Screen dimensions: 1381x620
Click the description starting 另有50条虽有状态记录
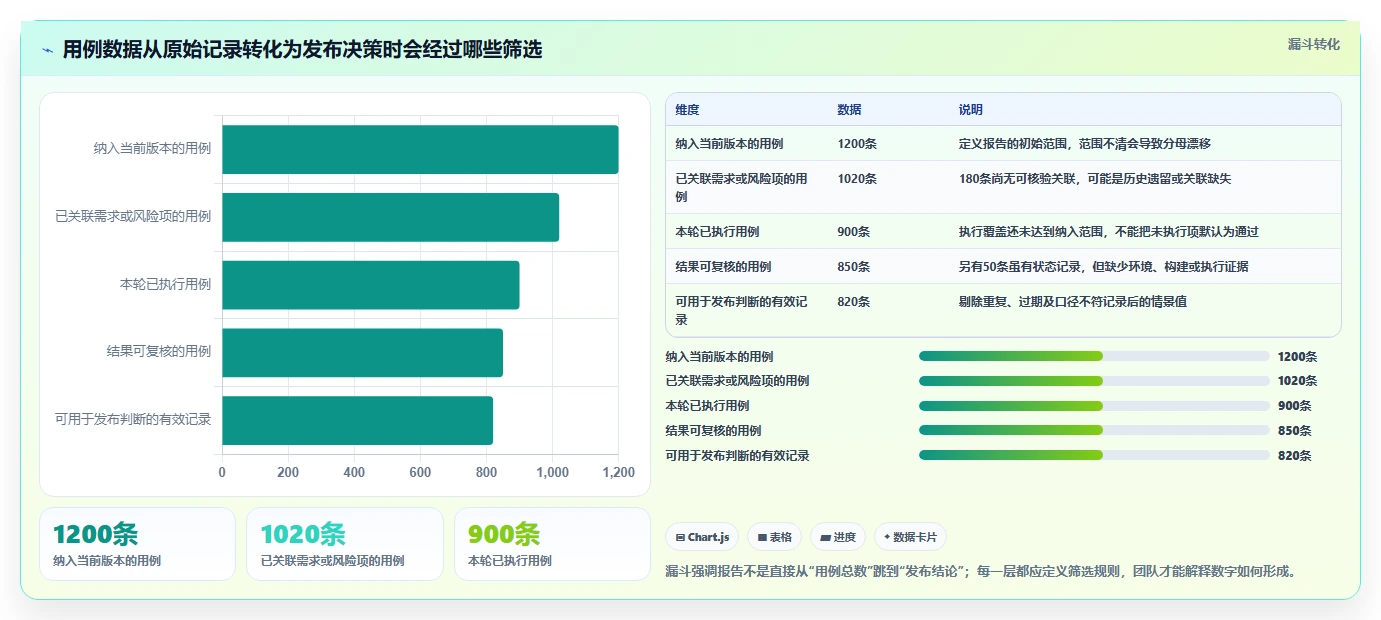(x=1103, y=267)
